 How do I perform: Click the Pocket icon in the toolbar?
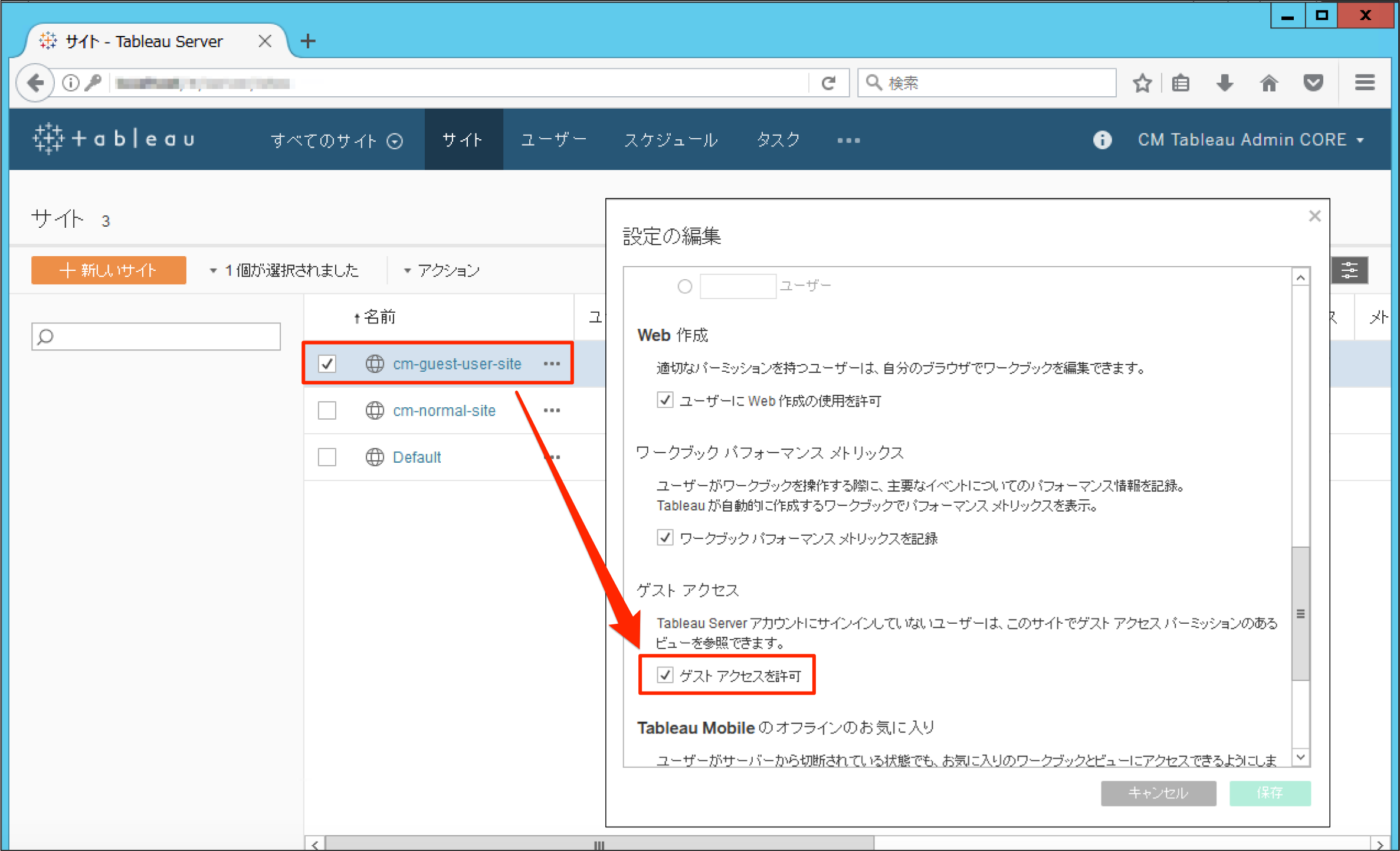tap(1313, 83)
